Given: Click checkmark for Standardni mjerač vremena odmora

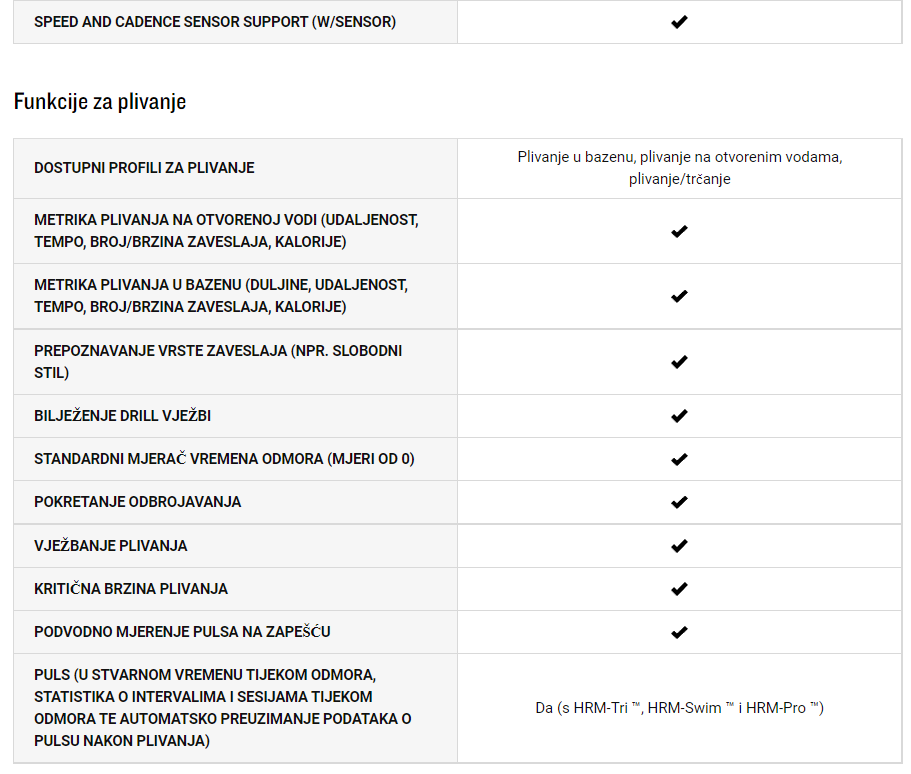Looking at the screenshot, I should pos(679,459).
